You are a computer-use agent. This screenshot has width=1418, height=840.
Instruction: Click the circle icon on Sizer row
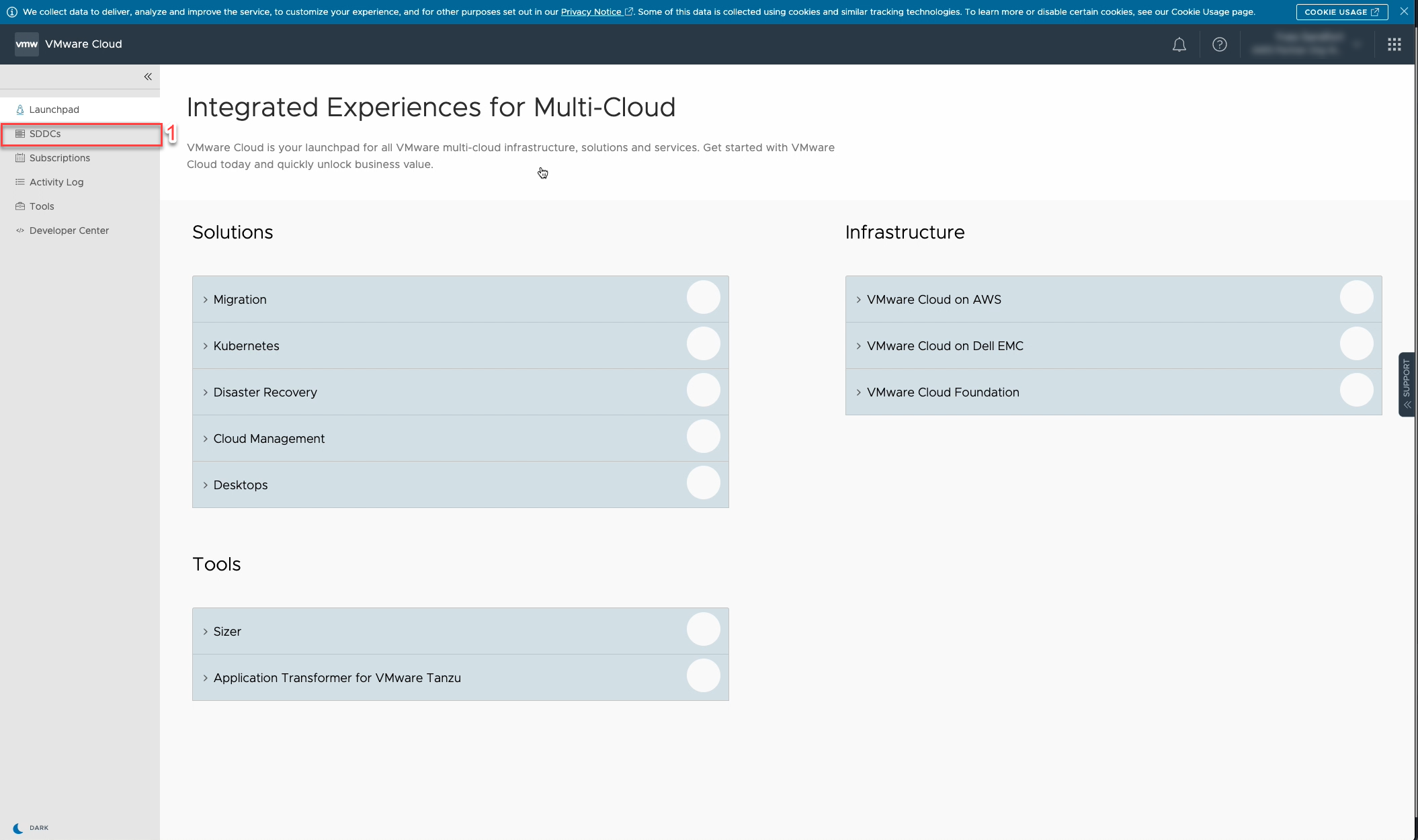coord(703,629)
